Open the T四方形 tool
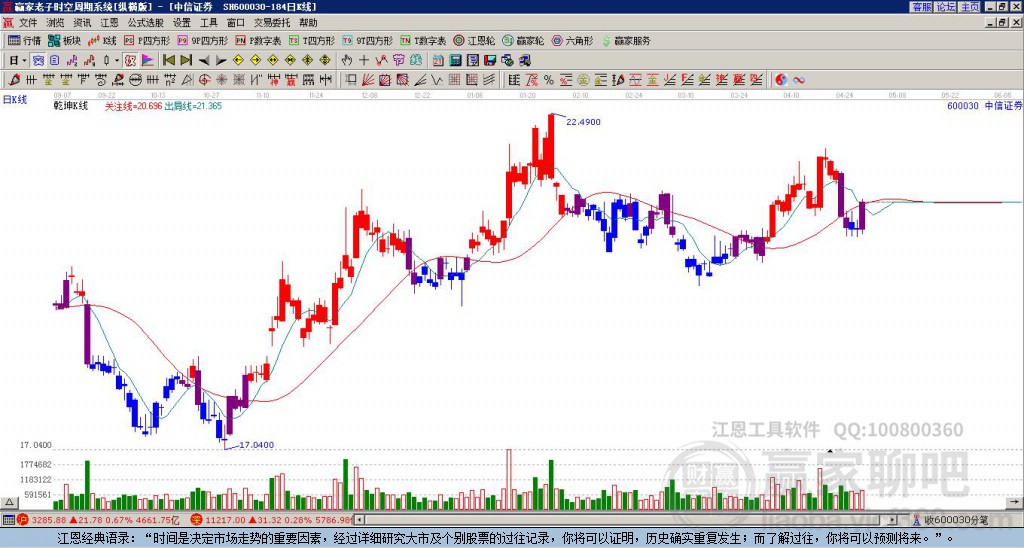Image resolution: width=1024 pixels, height=548 pixels. 312,40
